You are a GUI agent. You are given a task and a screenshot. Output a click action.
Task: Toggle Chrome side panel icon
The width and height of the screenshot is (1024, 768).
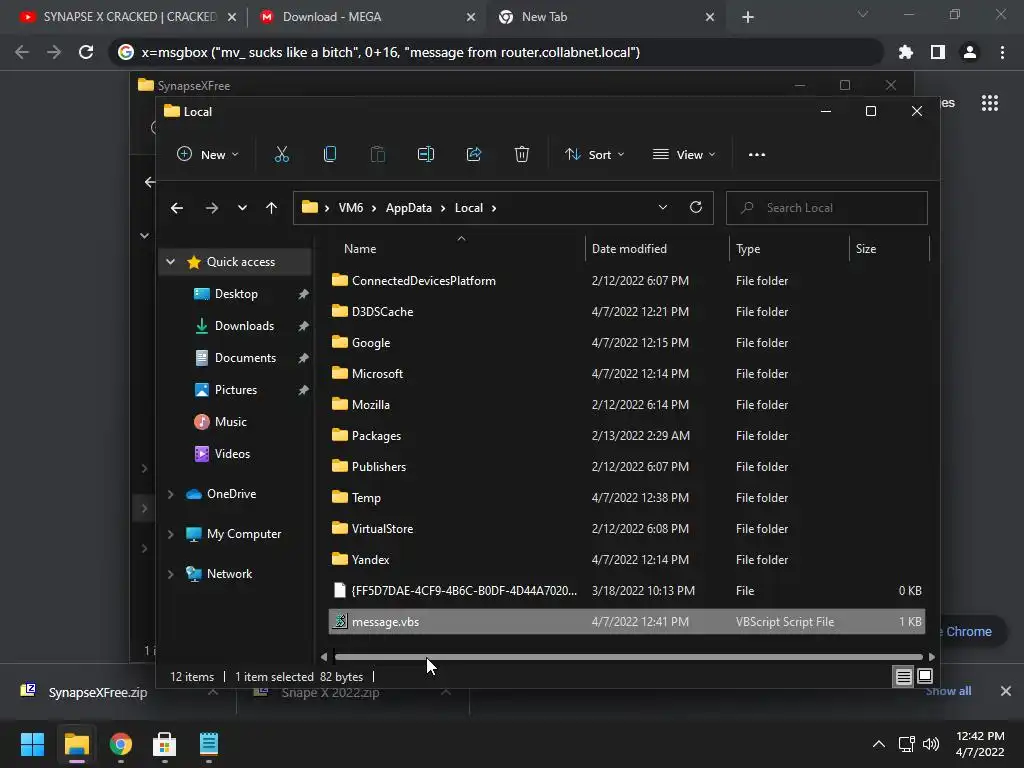[938, 52]
